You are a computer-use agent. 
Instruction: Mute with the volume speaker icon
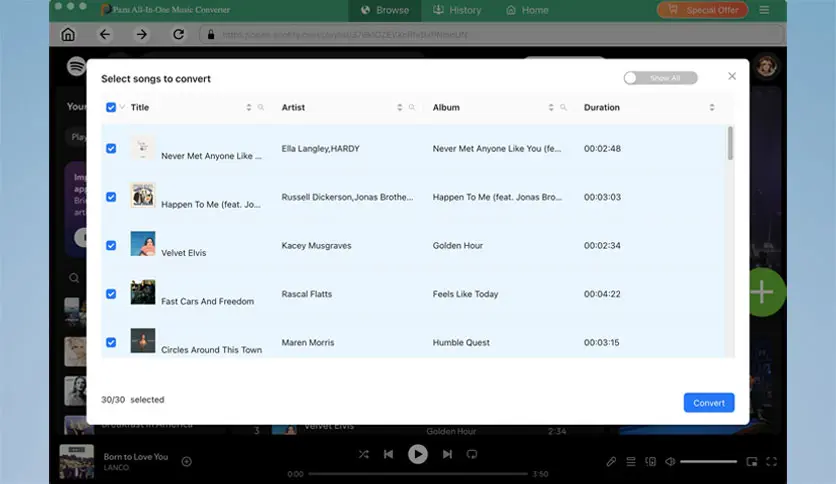670,462
